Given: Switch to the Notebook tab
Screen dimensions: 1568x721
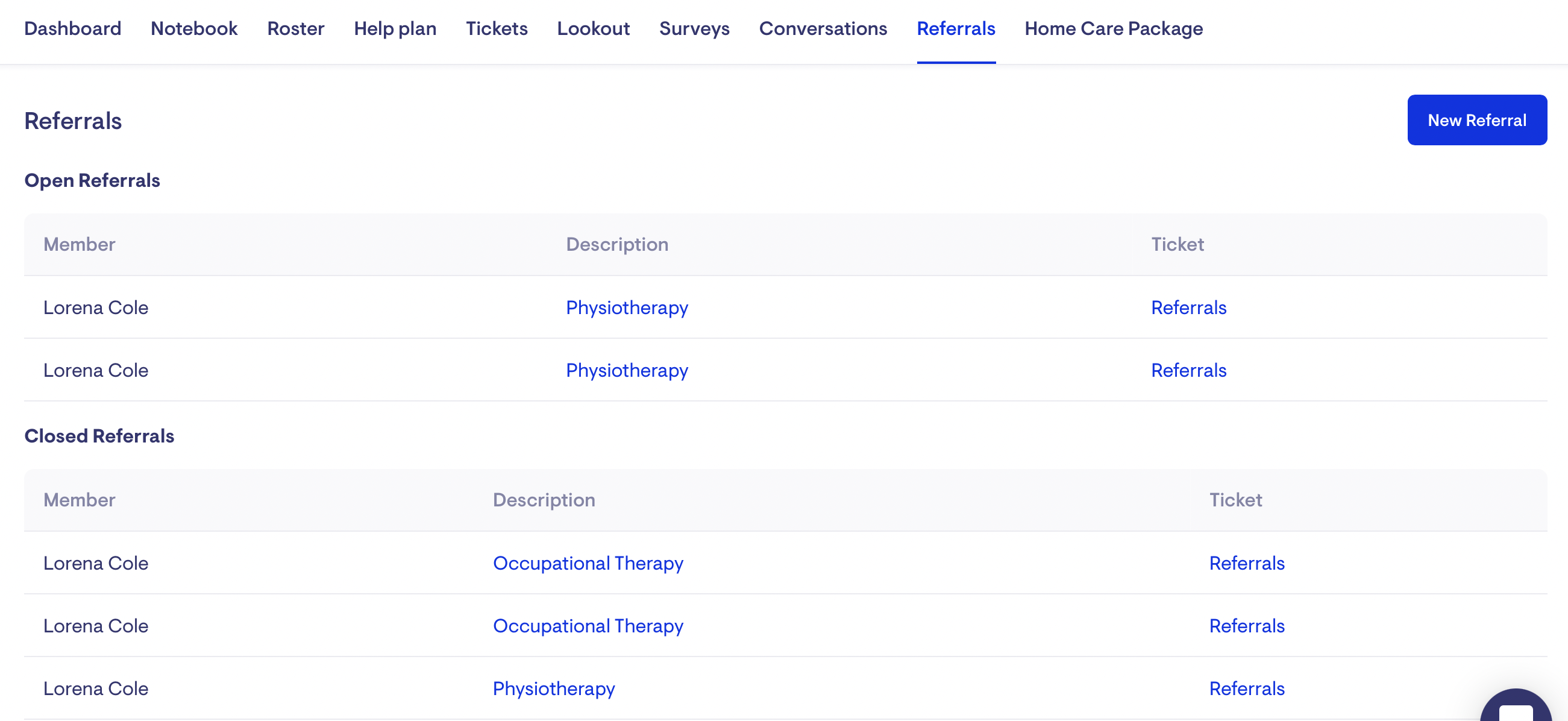Looking at the screenshot, I should pyautogui.click(x=194, y=28).
